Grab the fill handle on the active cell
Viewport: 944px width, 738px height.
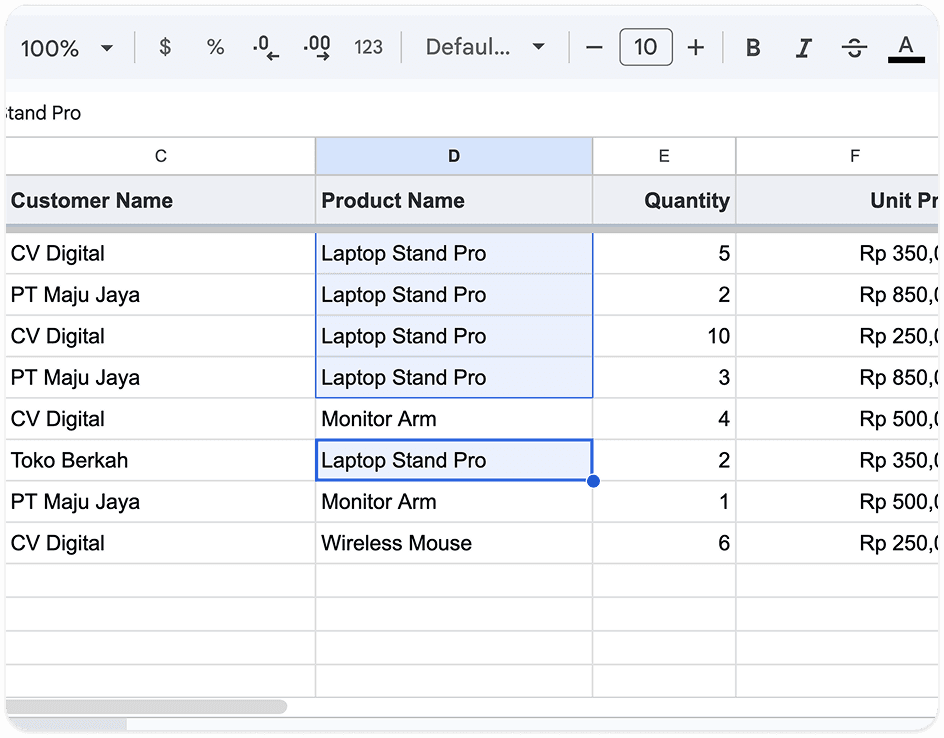coord(593,481)
